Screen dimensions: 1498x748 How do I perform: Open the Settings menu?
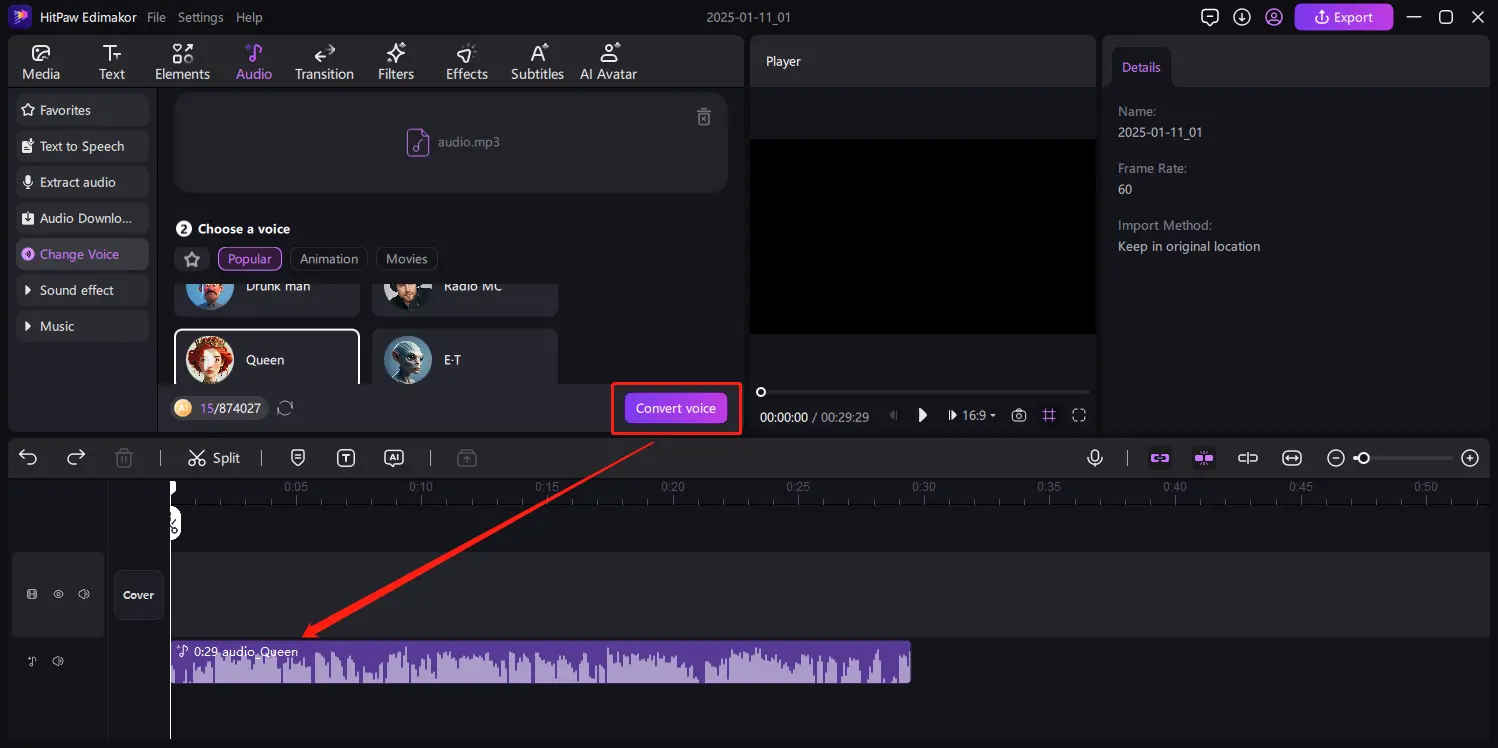tap(200, 17)
